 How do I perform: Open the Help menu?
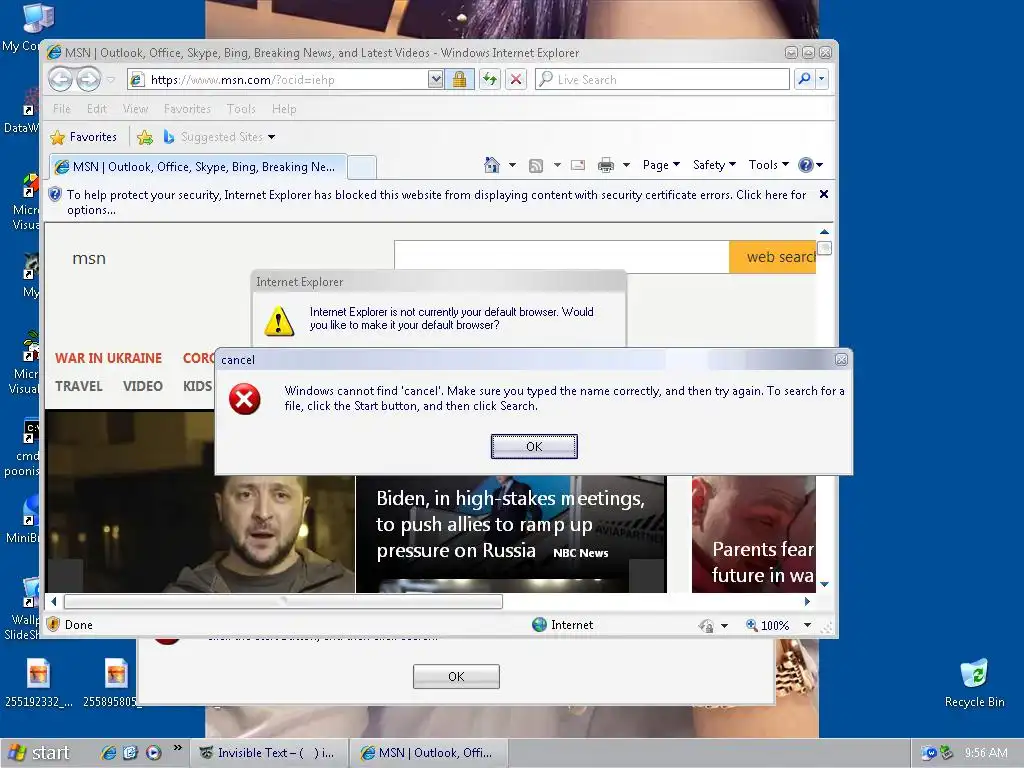(284, 109)
